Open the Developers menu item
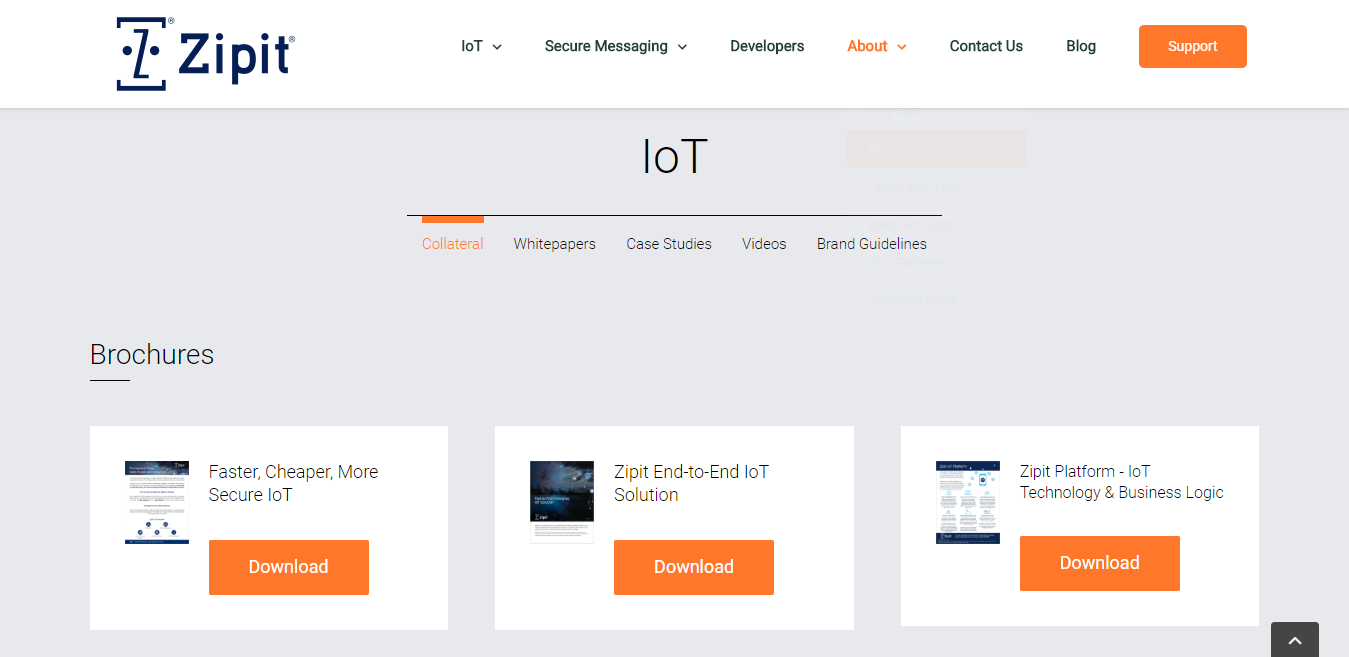 coord(767,46)
